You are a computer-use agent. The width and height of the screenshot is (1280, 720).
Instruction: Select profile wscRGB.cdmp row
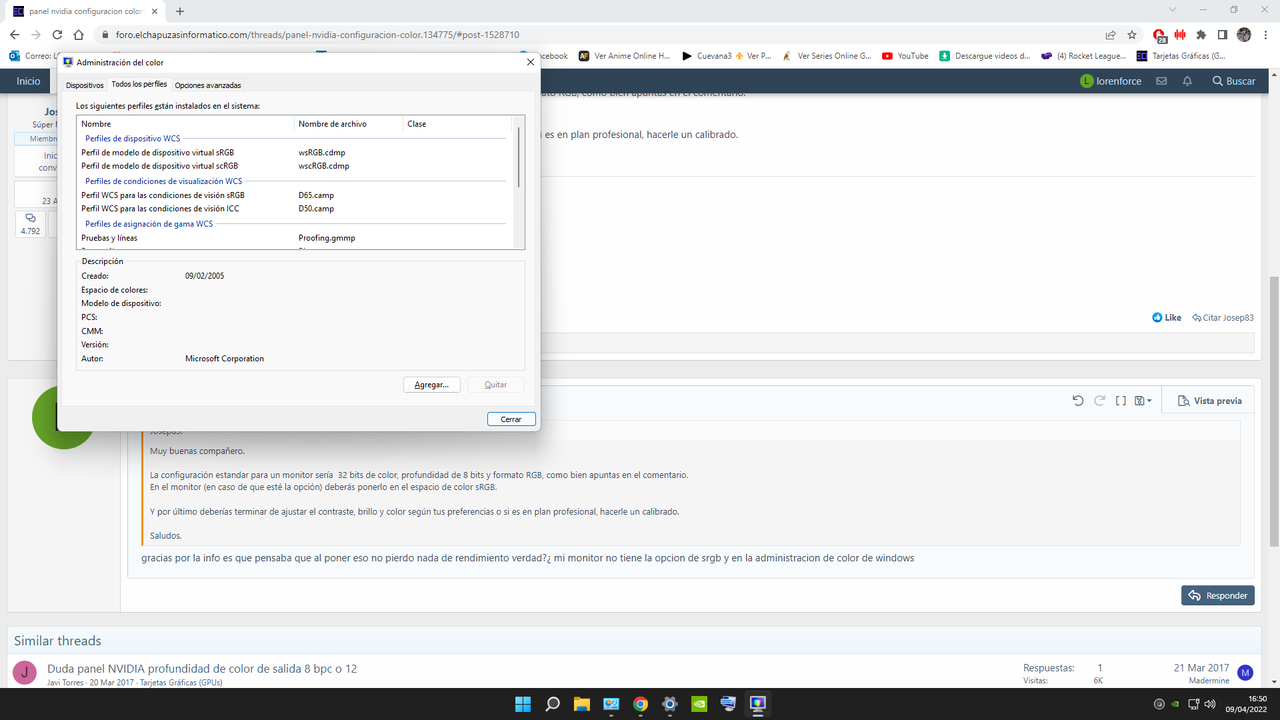[x=294, y=166]
